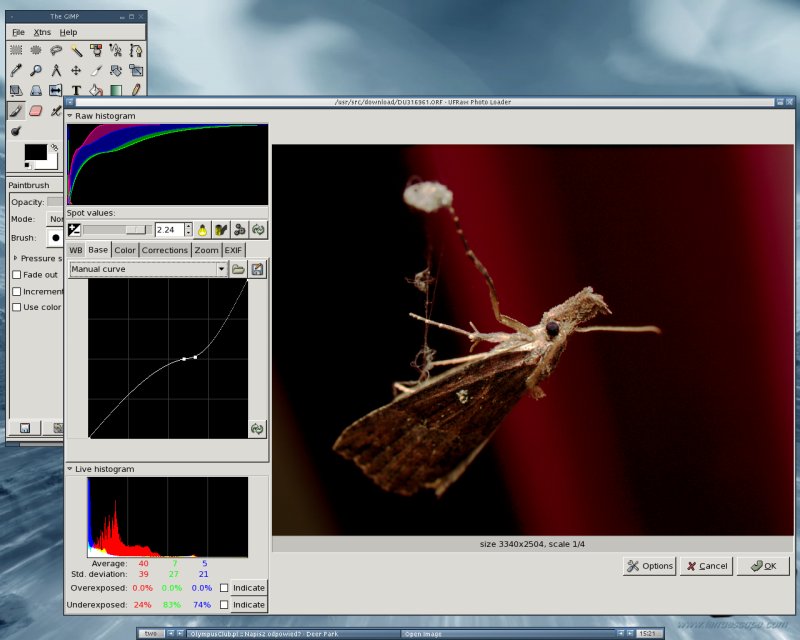Load a curve using the folder icon

click(x=239, y=269)
